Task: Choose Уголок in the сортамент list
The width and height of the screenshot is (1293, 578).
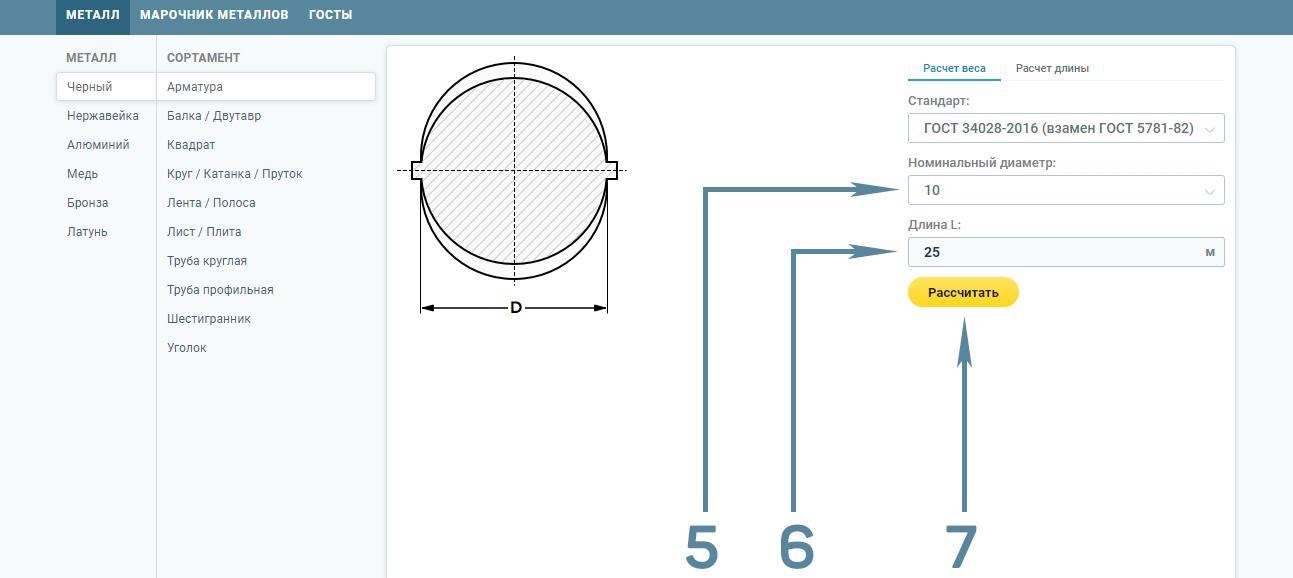Action: 187,348
